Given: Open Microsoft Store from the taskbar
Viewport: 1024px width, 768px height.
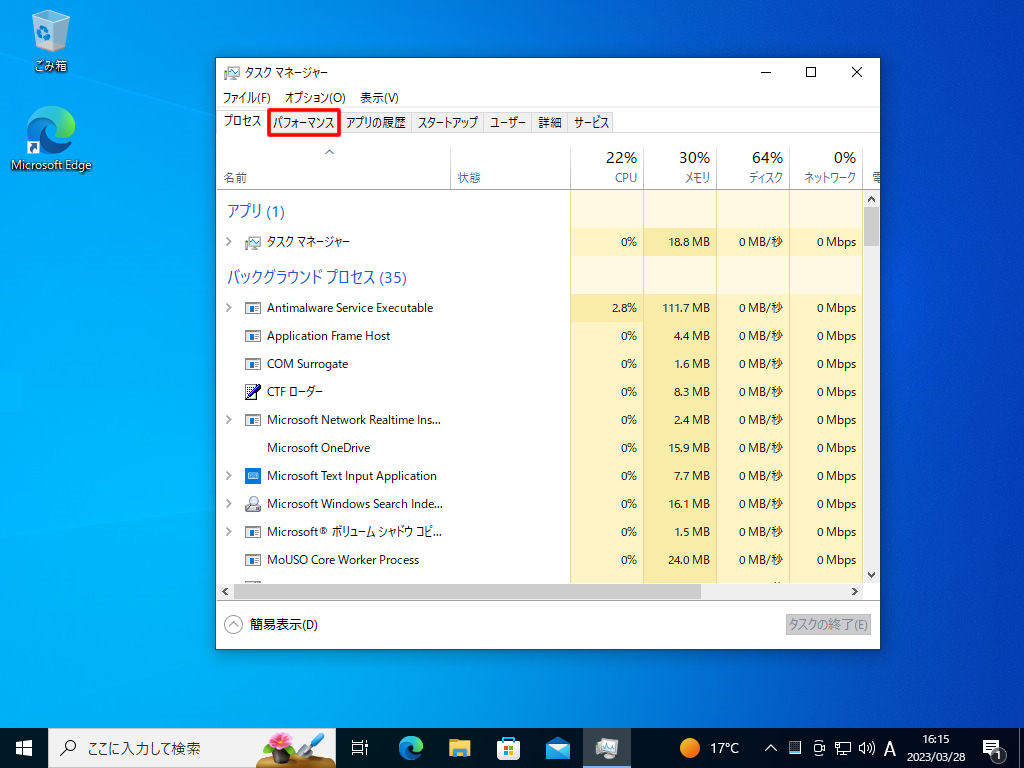Looking at the screenshot, I should pyautogui.click(x=509, y=748).
